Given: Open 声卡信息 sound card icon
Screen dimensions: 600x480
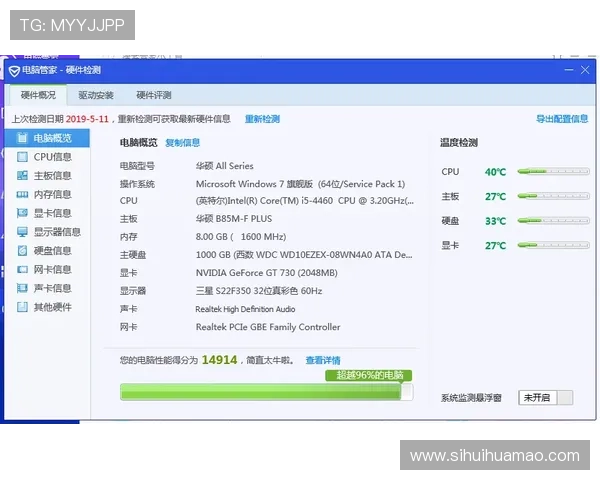Looking at the screenshot, I should [x=22, y=288].
